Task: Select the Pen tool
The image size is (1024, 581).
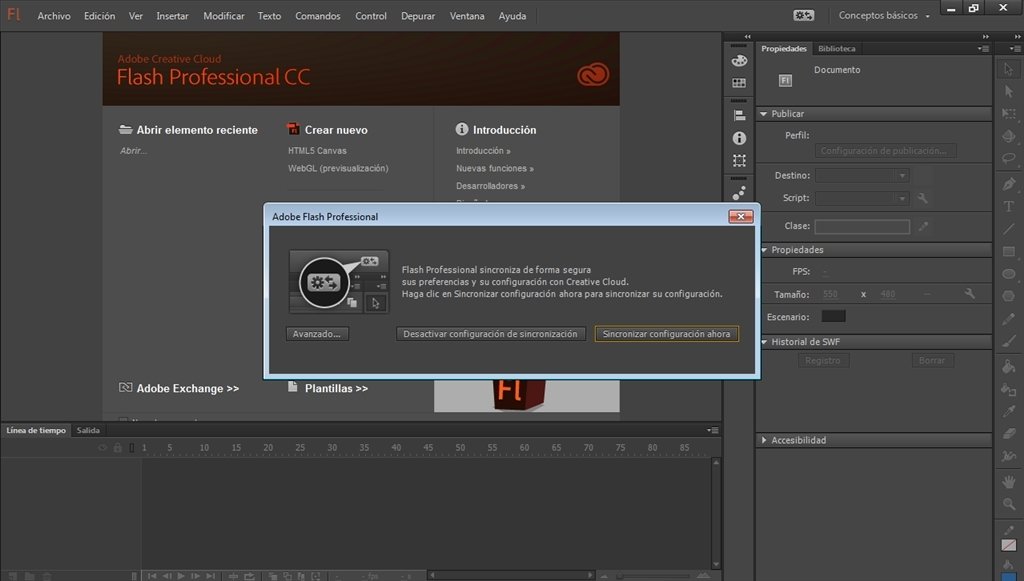Action: [x=1008, y=184]
